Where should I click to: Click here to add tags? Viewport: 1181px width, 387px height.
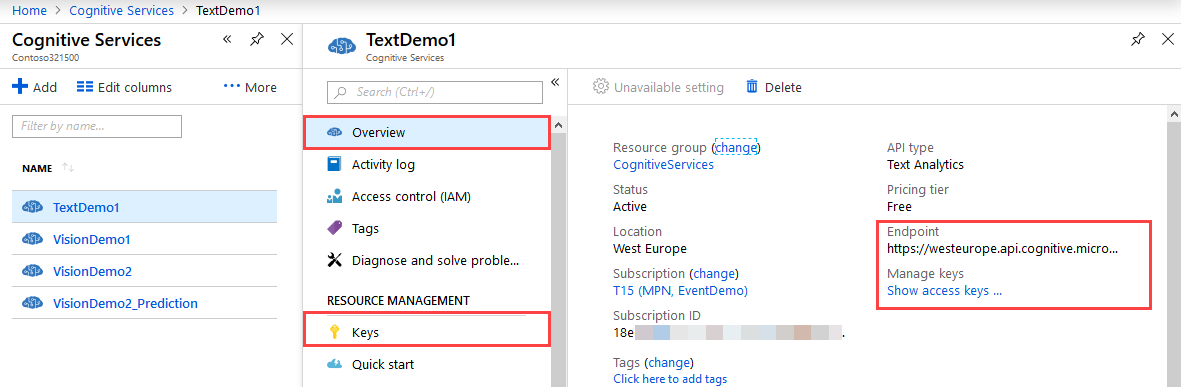coord(670,379)
